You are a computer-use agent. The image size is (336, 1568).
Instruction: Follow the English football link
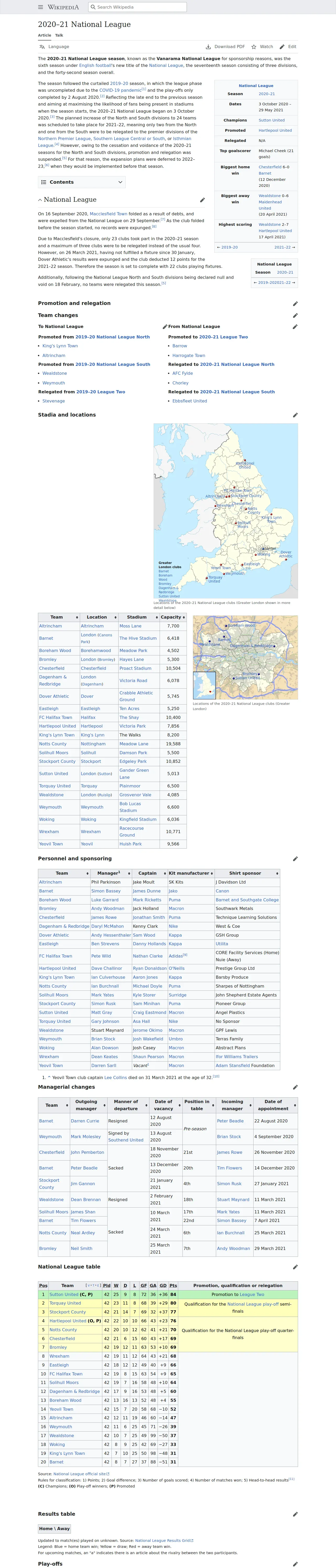pos(95,65)
